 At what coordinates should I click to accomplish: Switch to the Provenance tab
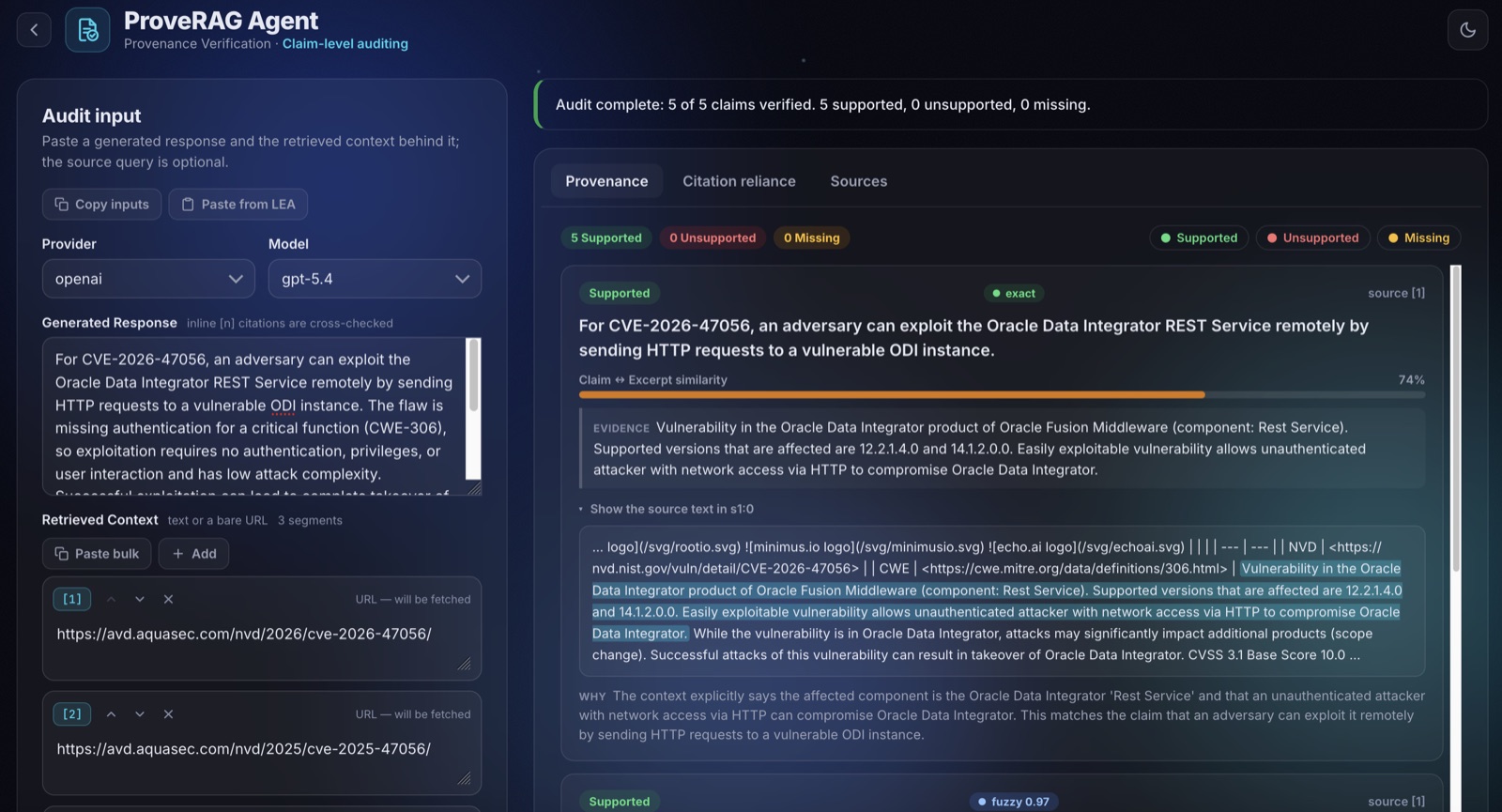click(606, 181)
